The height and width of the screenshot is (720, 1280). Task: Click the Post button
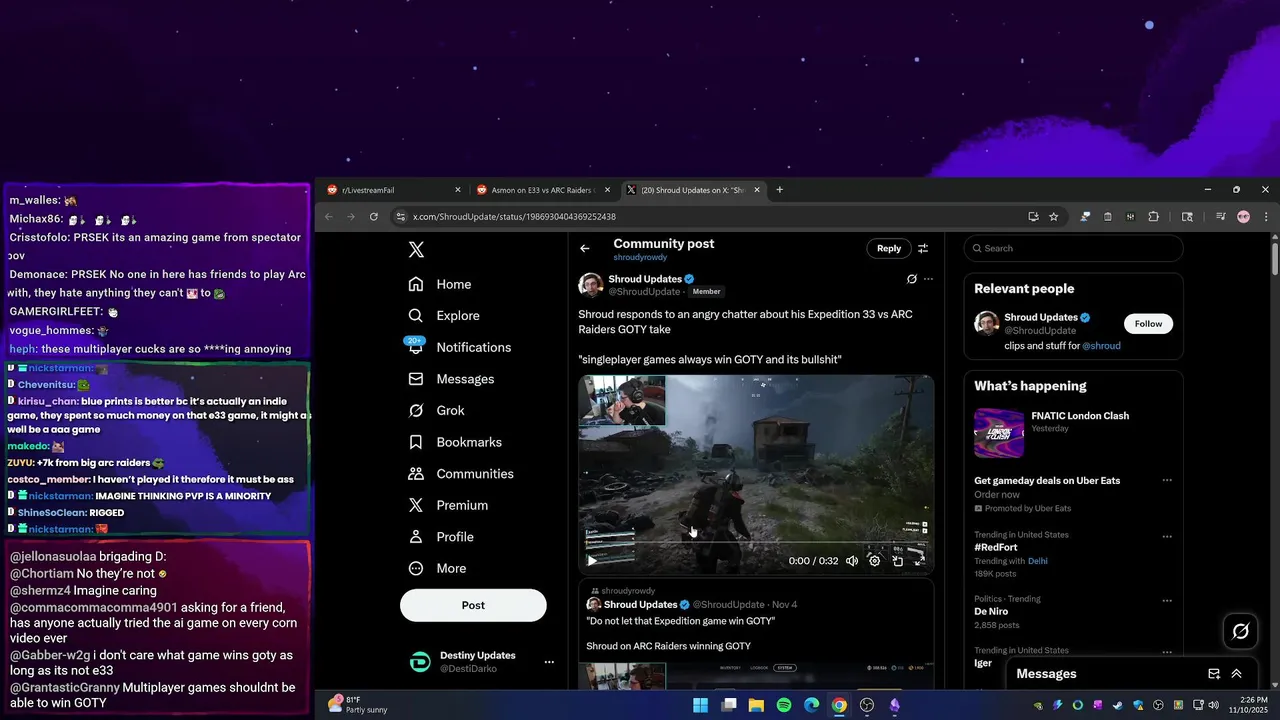pyautogui.click(x=473, y=605)
